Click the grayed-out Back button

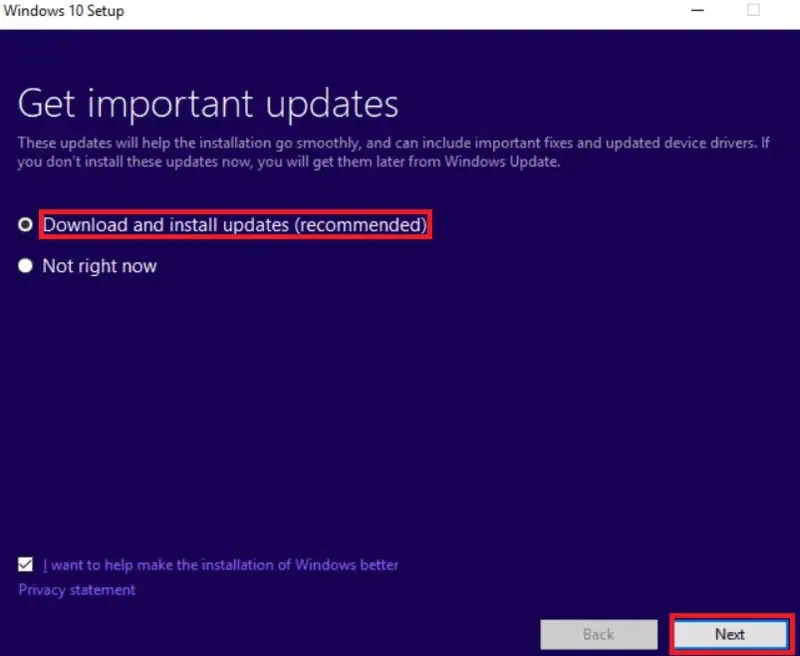(599, 634)
